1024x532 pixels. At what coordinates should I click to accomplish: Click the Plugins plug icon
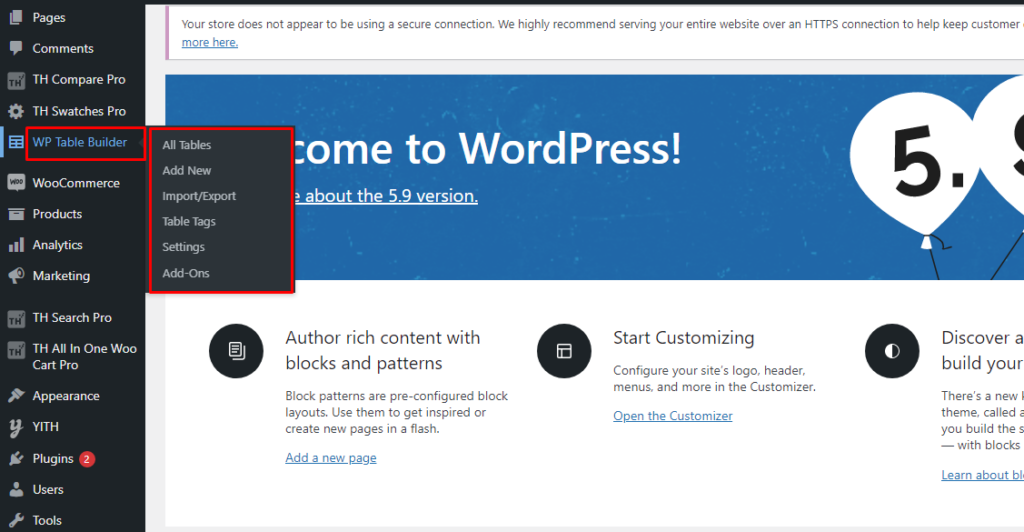tap(16, 459)
